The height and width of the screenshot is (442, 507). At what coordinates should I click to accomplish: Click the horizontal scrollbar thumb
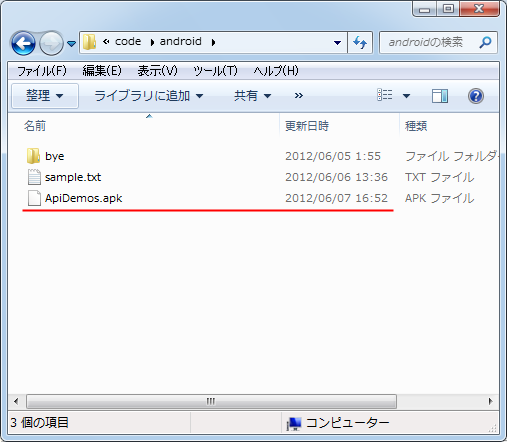(x=211, y=401)
